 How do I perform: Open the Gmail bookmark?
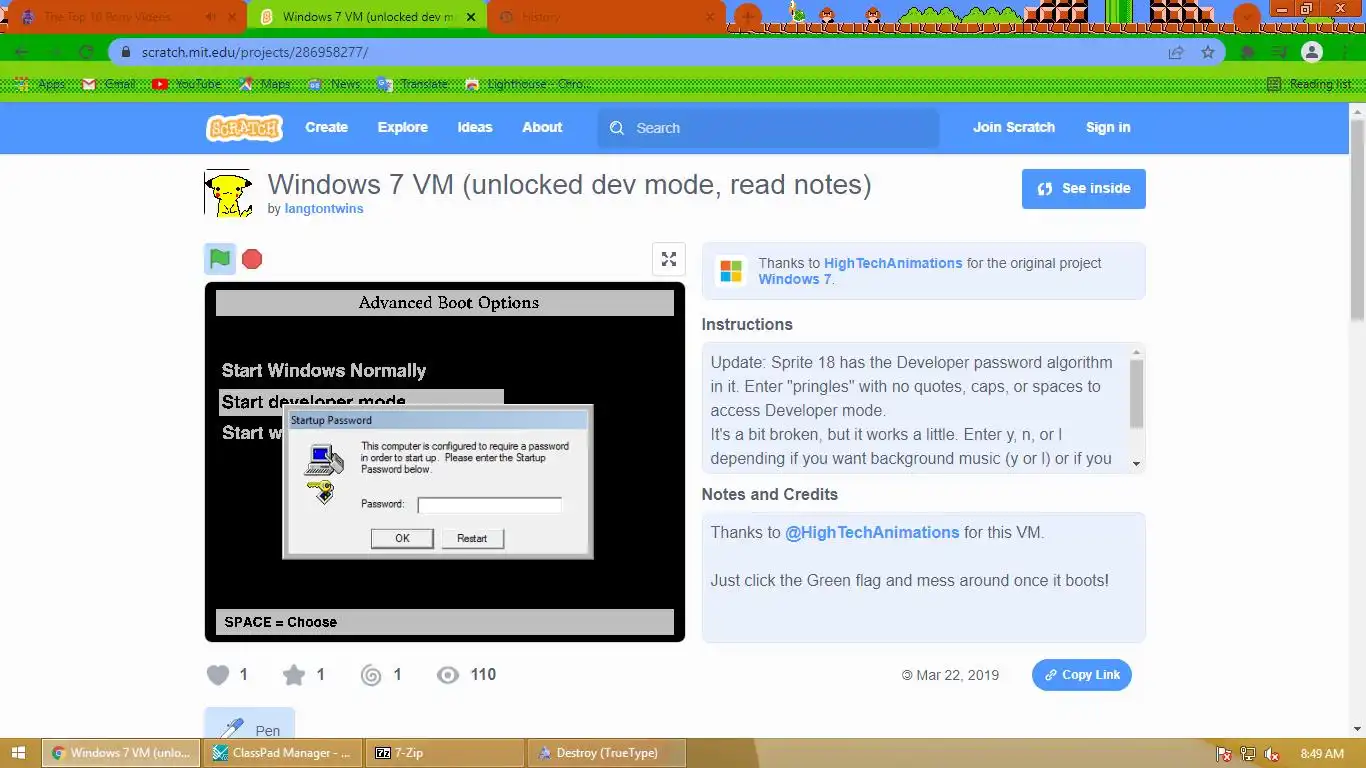(x=109, y=84)
